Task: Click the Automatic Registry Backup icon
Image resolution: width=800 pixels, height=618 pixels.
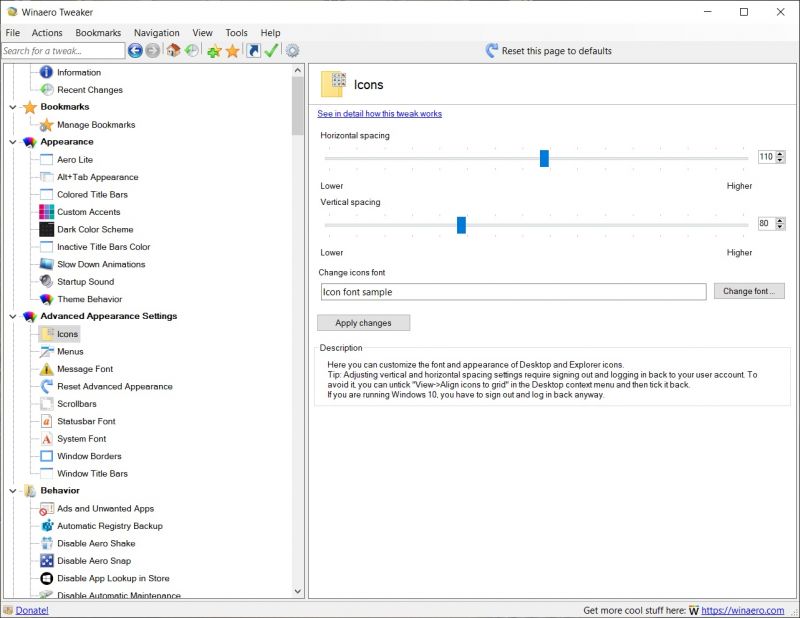Action: click(x=46, y=526)
